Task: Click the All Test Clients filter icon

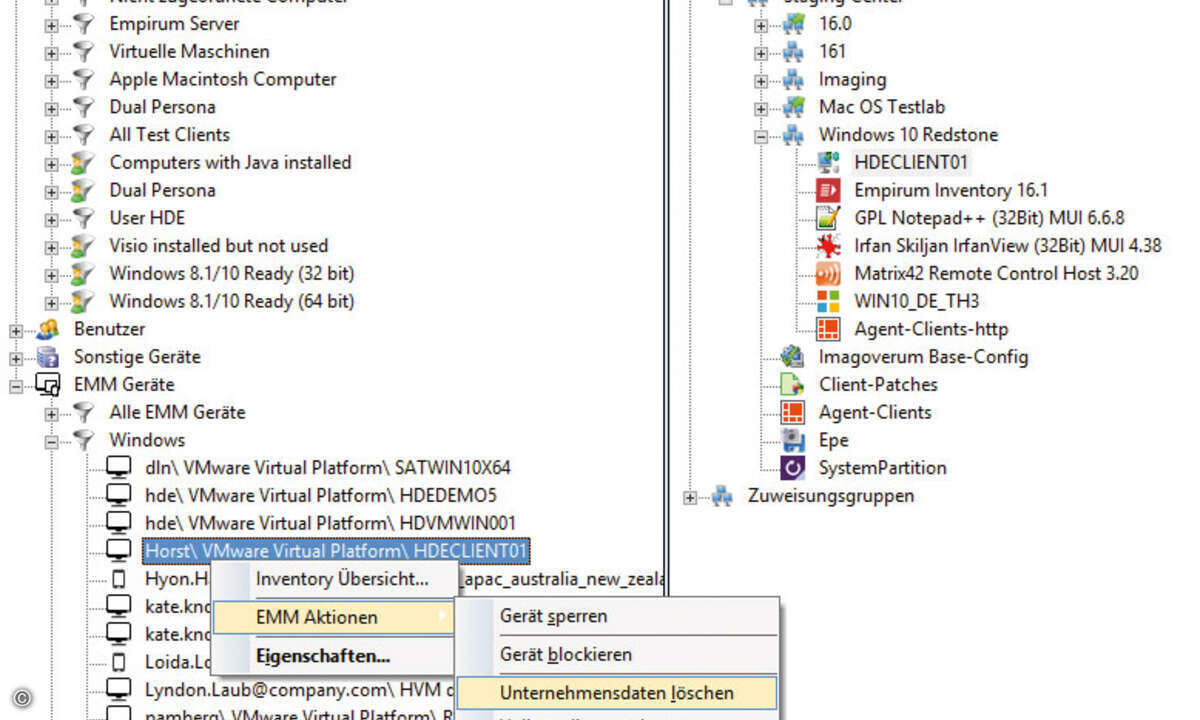Action: [84, 134]
